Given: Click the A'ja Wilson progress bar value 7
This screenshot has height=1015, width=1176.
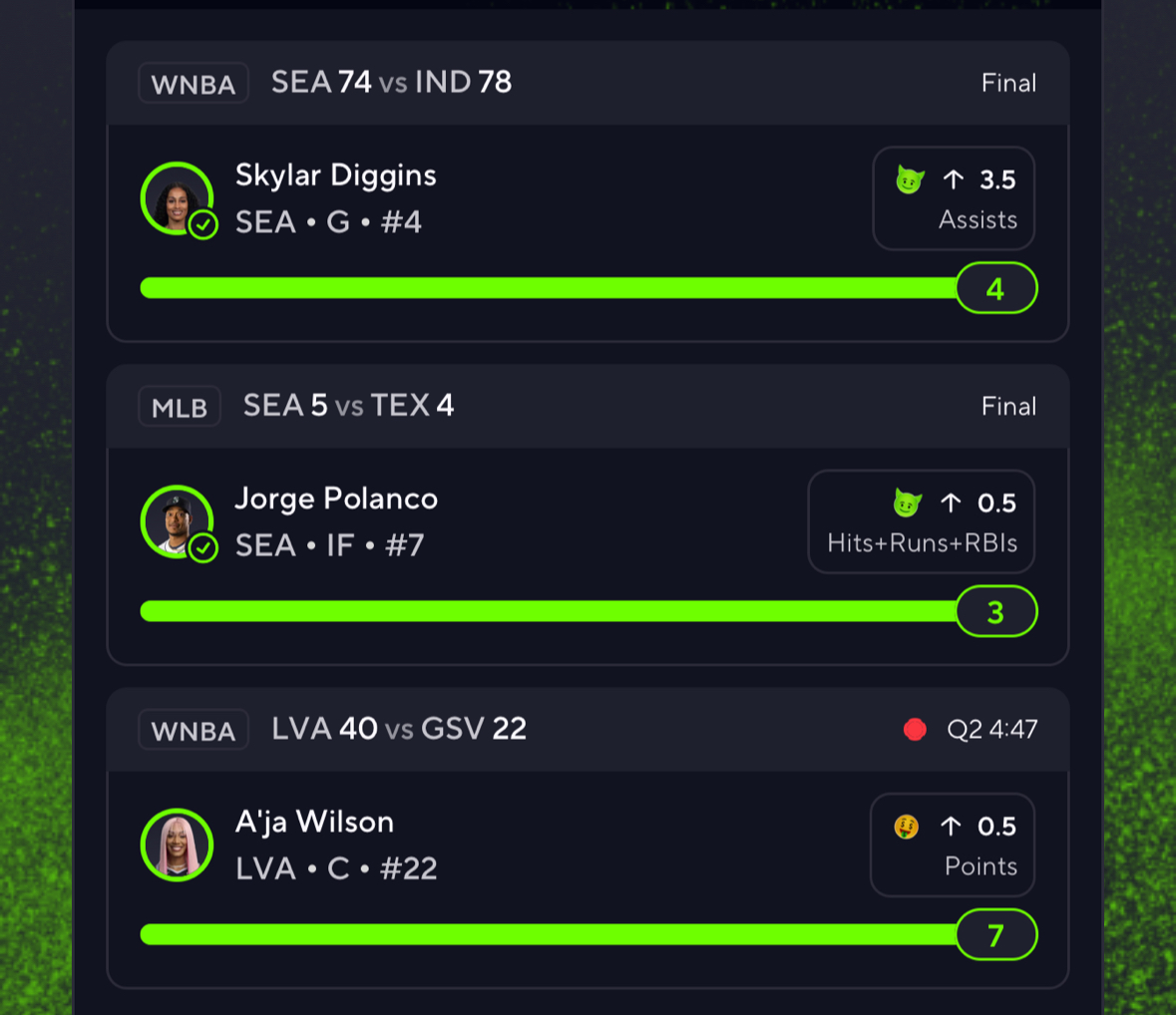Looking at the screenshot, I should (996, 935).
